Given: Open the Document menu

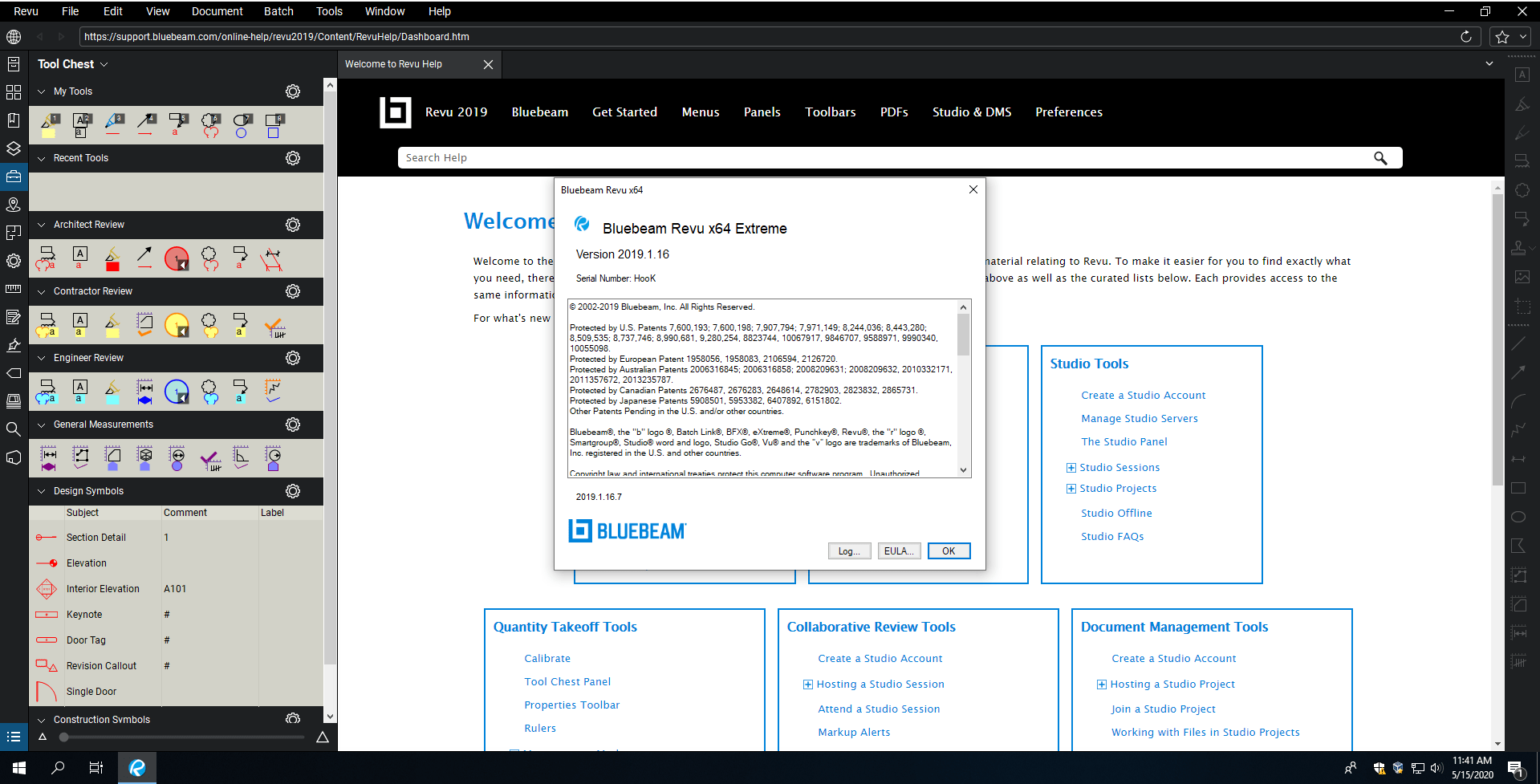Looking at the screenshot, I should coord(217,11).
